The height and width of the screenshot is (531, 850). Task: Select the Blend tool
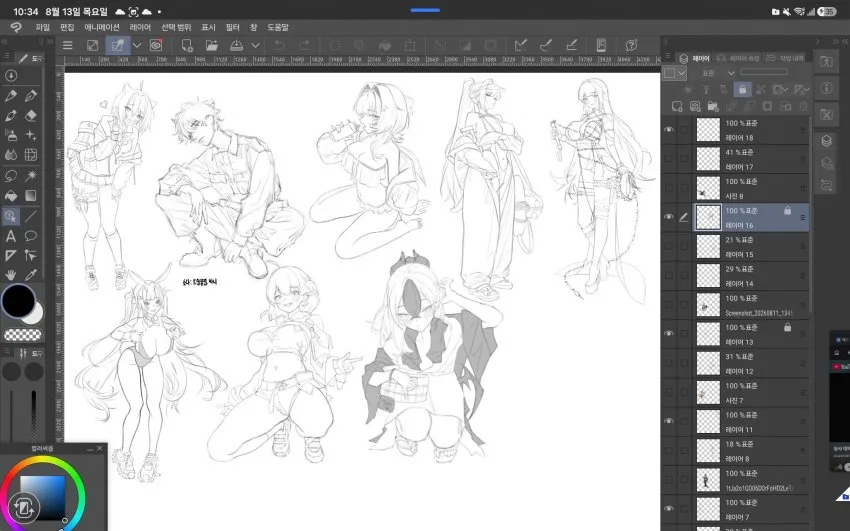(10, 156)
